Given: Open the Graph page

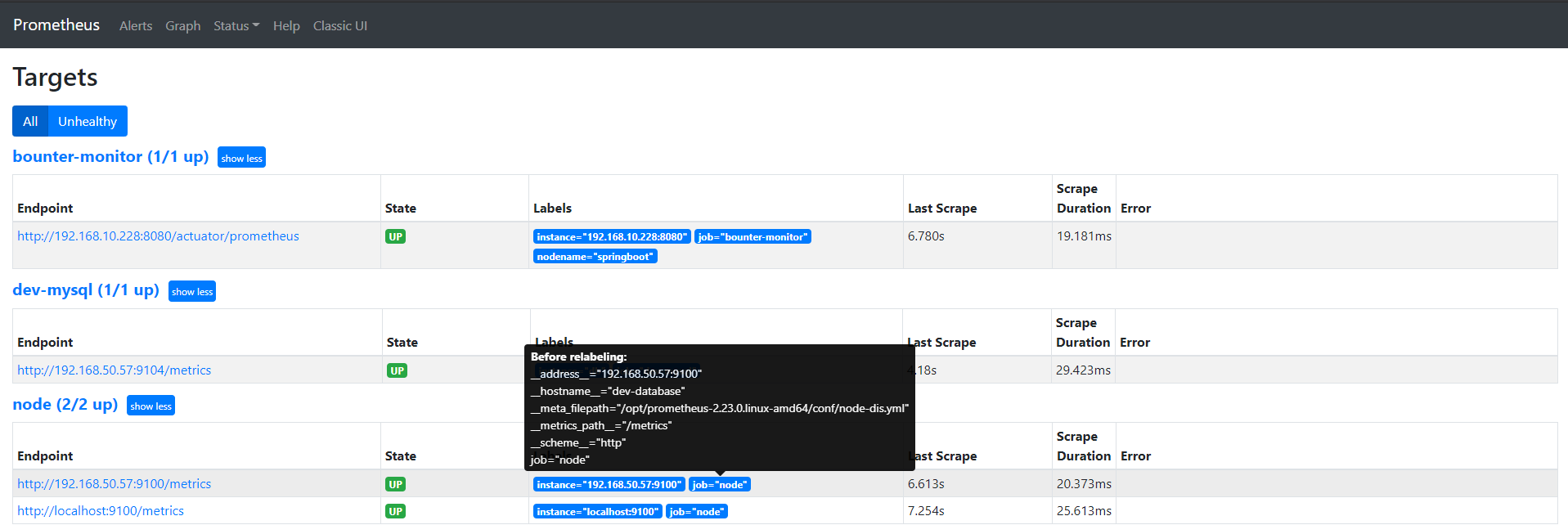Looking at the screenshot, I should tap(182, 26).
